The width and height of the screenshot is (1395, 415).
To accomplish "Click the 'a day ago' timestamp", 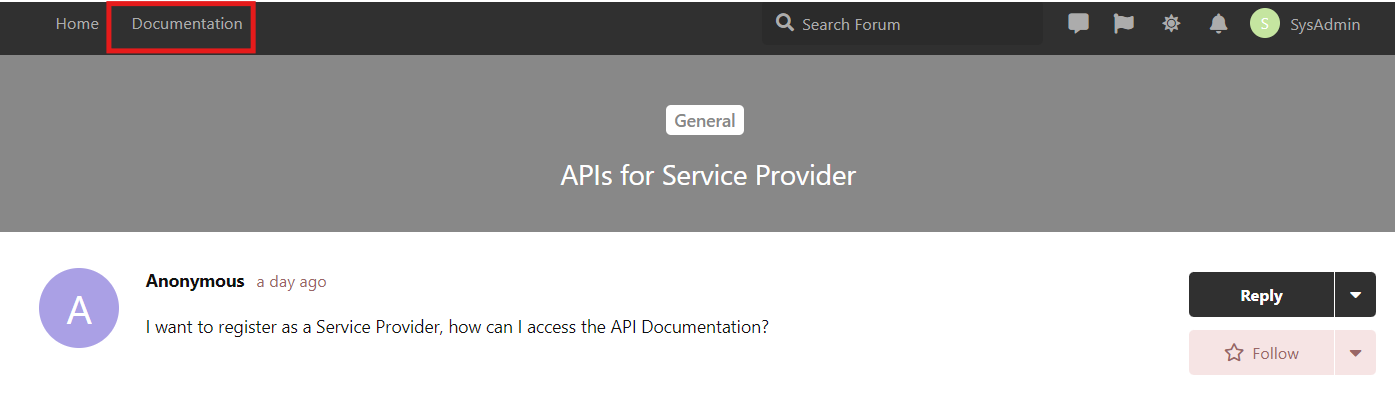I will click(291, 282).
